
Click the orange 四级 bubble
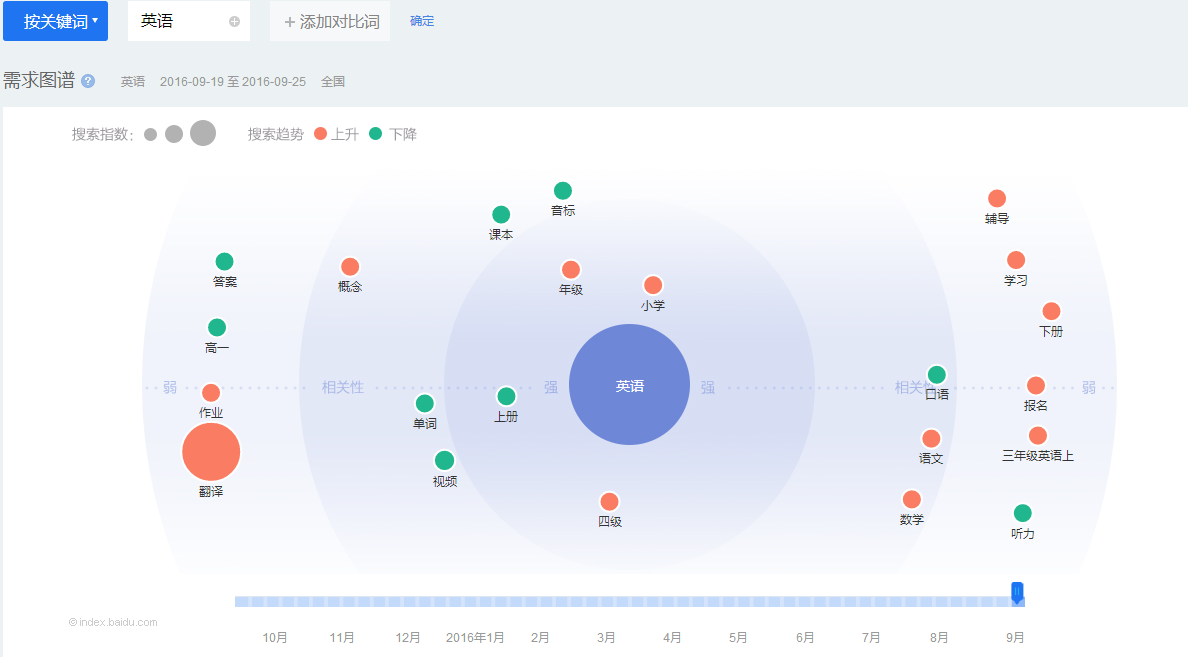[609, 502]
